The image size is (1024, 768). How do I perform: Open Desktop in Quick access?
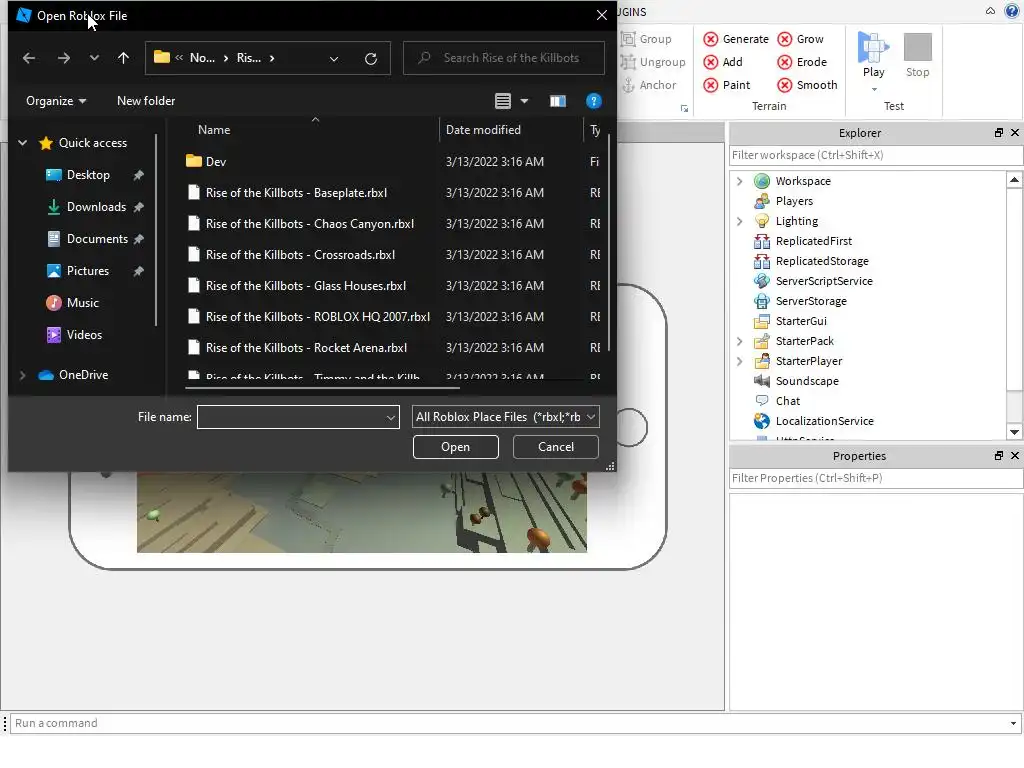click(88, 175)
